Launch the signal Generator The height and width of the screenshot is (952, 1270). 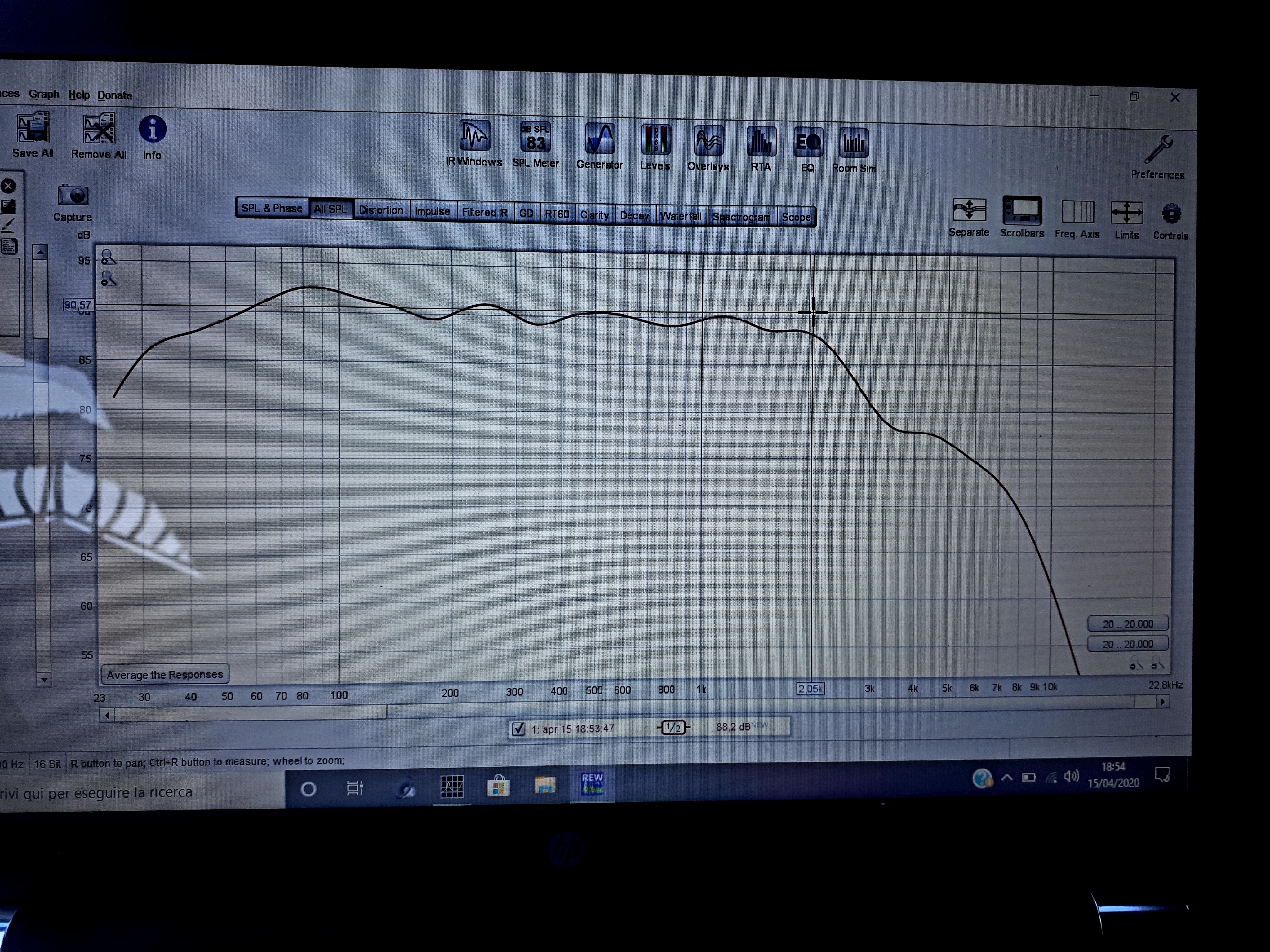(x=599, y=139)
